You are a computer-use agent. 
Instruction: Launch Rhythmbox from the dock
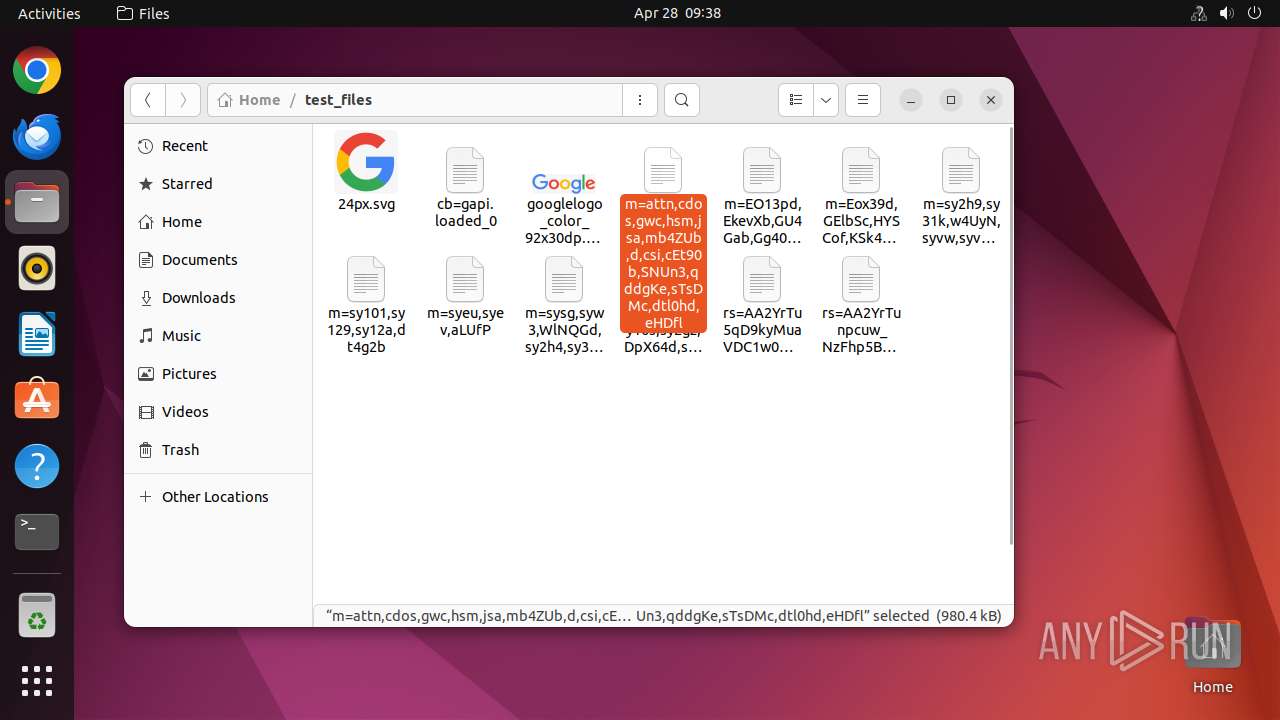[37, 268]
